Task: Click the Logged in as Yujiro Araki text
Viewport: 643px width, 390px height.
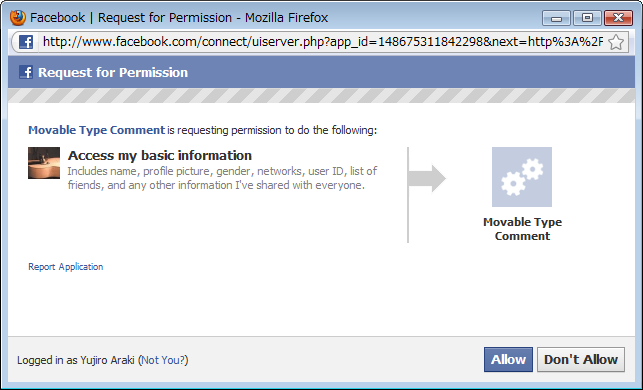Action: pos(76,360)
